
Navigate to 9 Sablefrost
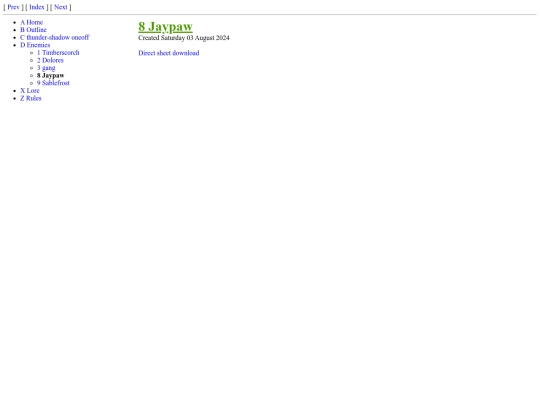[x=53, y=83]
